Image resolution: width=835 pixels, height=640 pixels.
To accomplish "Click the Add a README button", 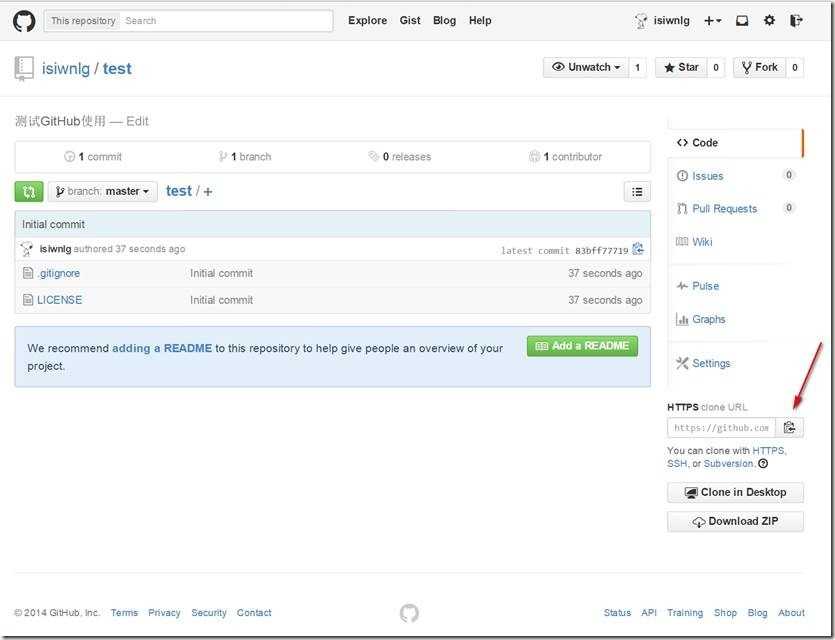I will 582,346.
